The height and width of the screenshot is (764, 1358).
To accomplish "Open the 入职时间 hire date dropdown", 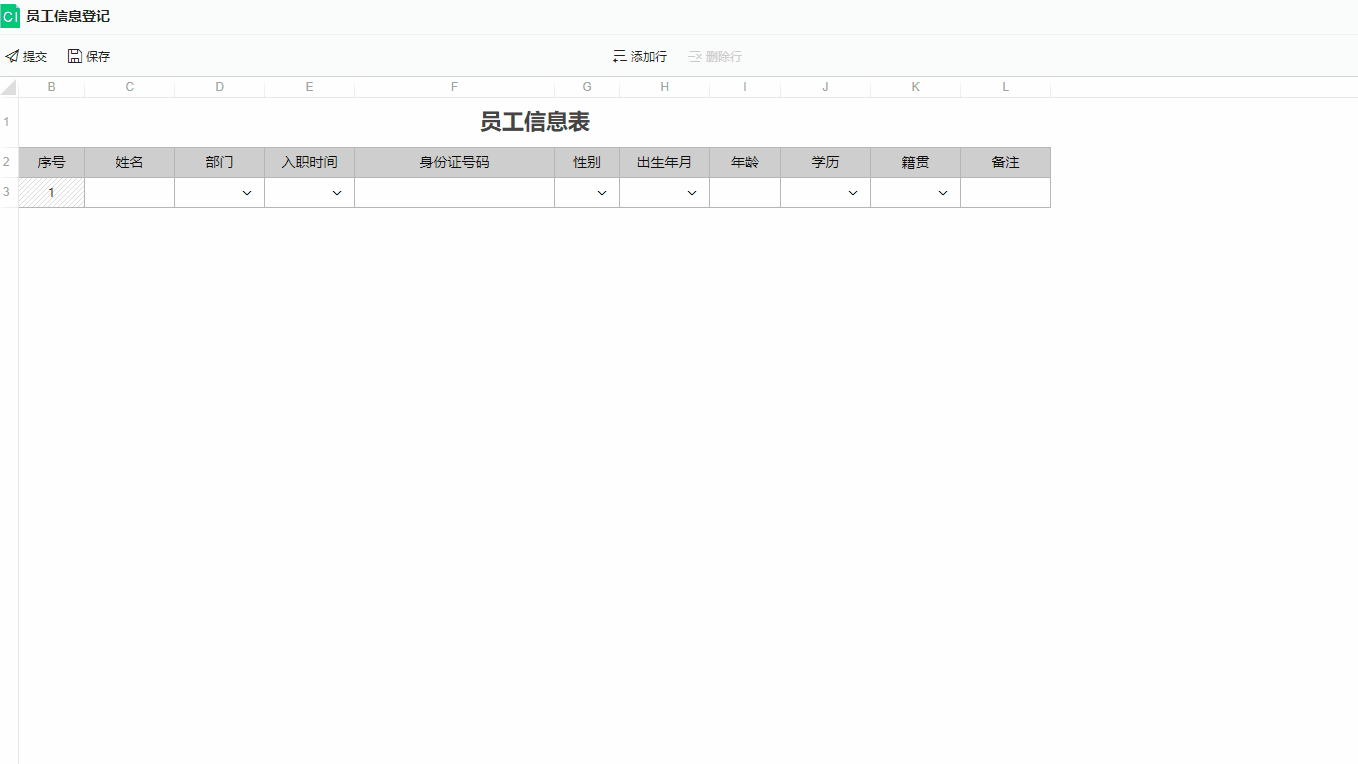I will [336, 192].
